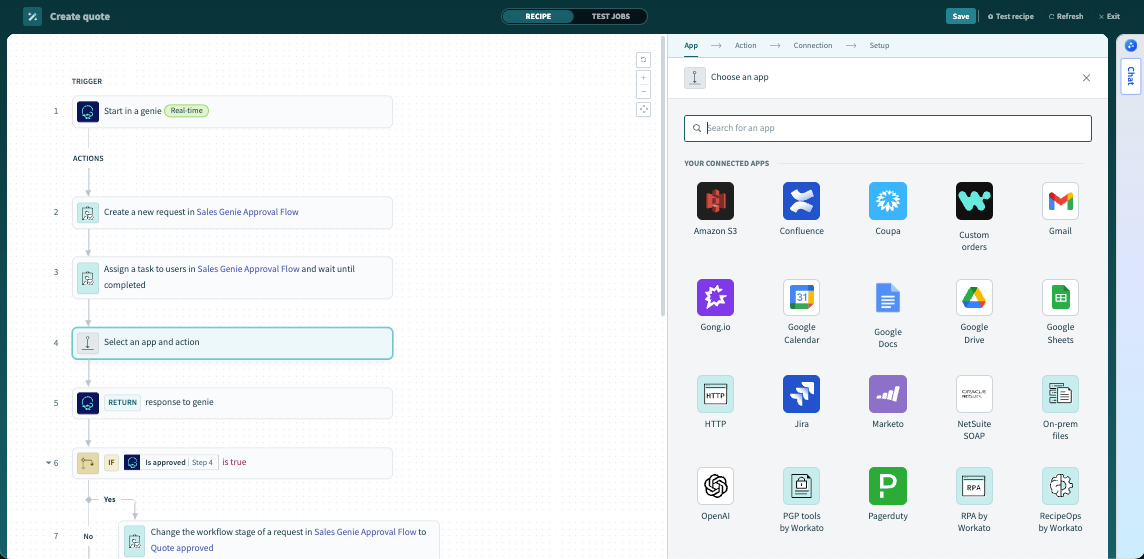Pick the OpenAI app icon

[x=715, y=485]
